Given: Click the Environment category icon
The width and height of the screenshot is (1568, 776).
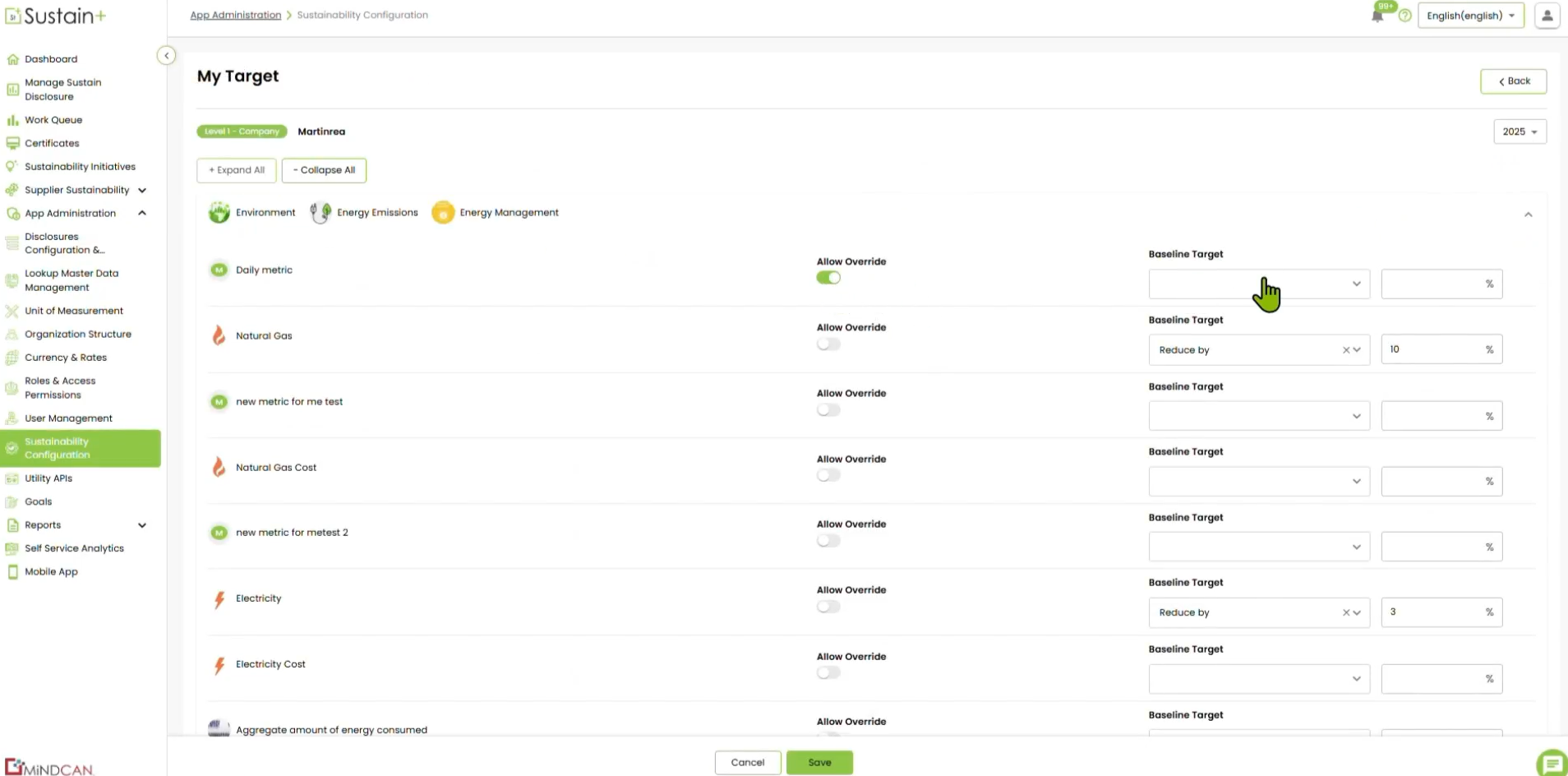Looking at the screenshot, I should coord(219,213).
